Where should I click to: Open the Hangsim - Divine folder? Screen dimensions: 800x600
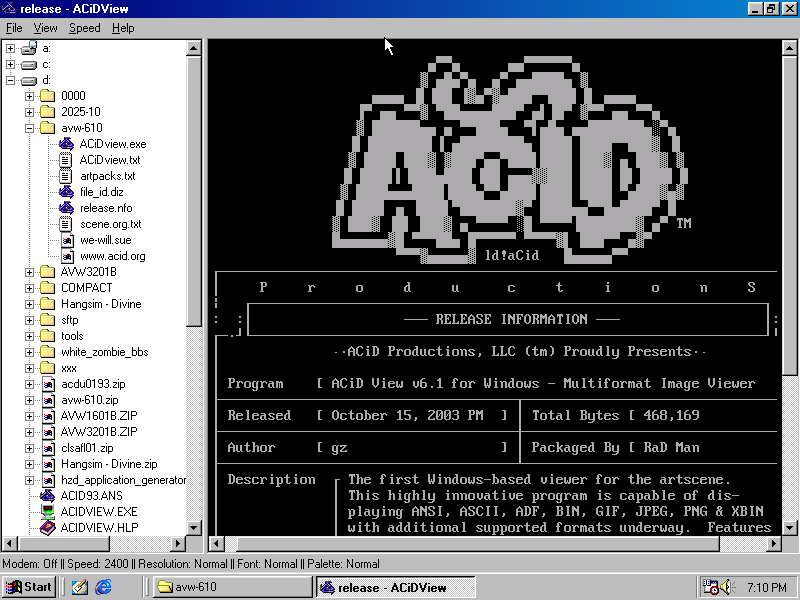(100, 304)
